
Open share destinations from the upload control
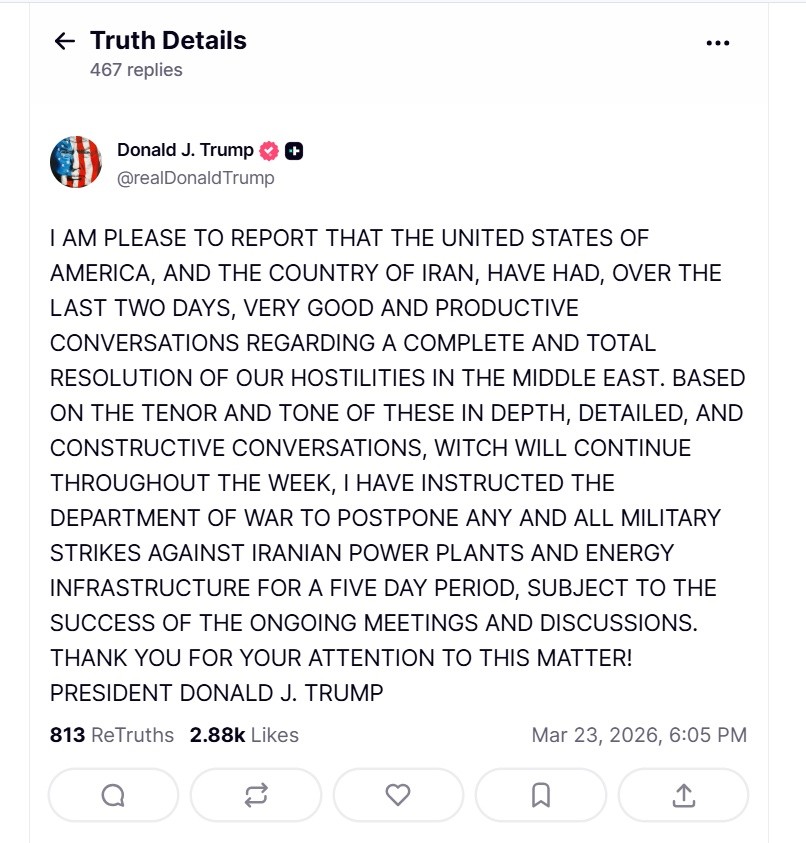pos(684,795)
